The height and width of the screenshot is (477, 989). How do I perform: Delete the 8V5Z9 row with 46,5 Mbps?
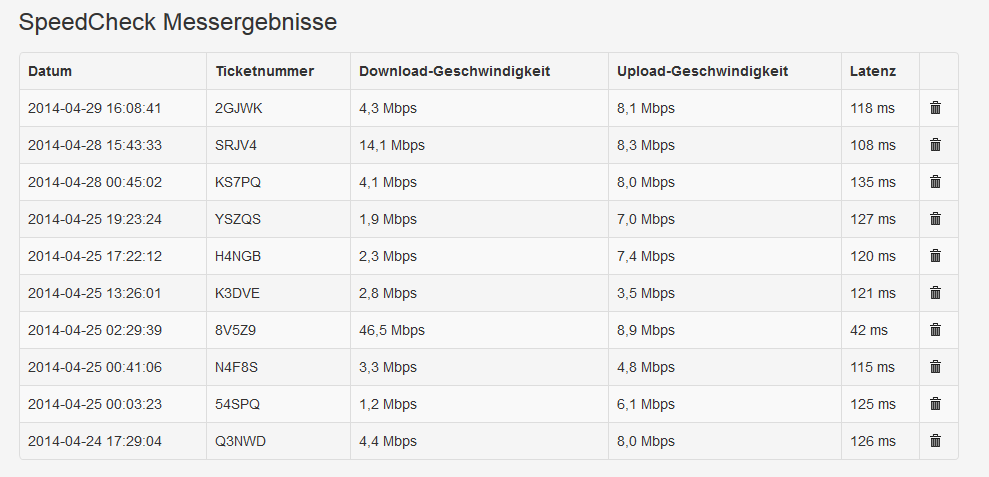click(935, 330)
